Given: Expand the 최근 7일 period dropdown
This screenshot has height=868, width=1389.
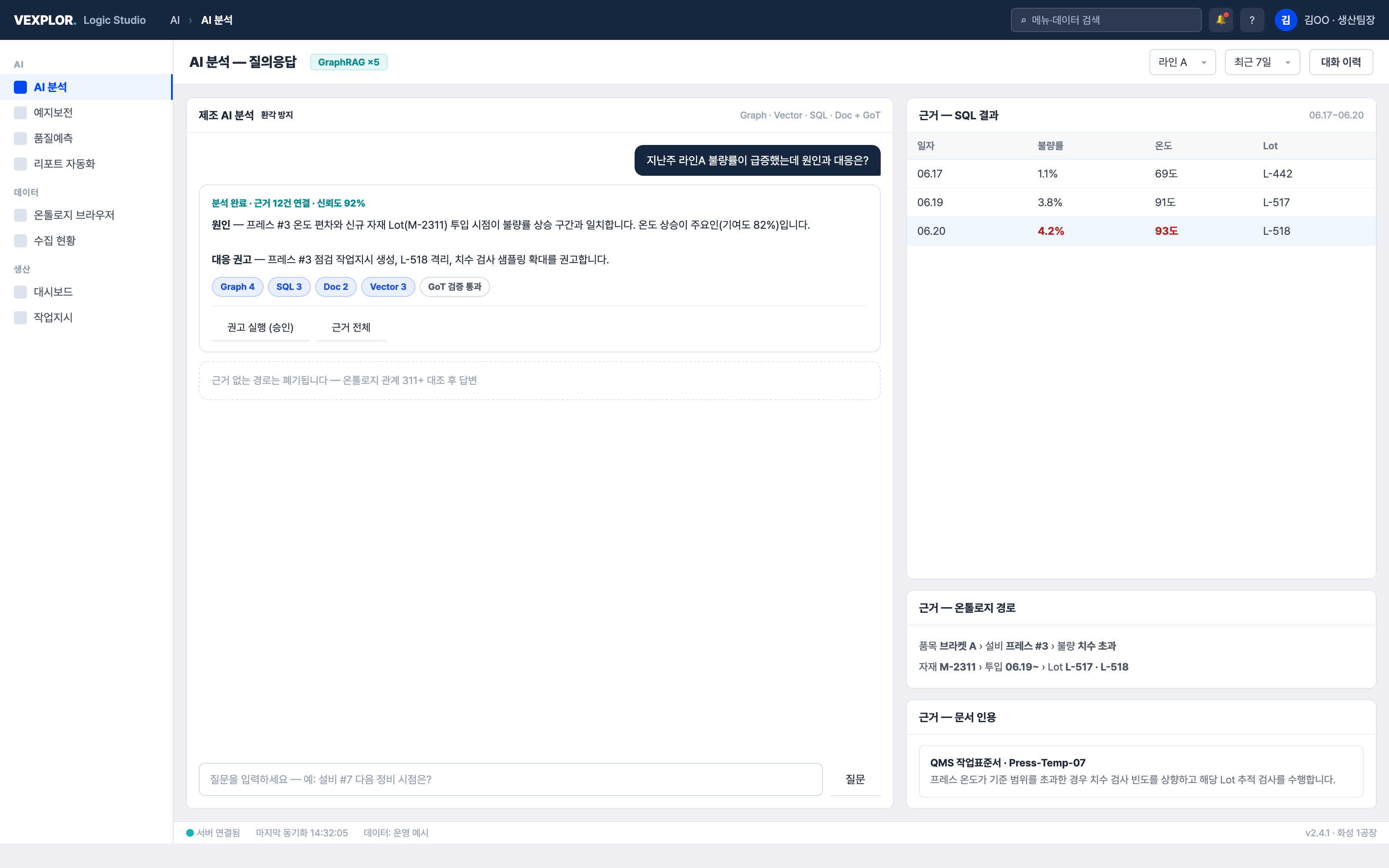Looking at the screenshot, I should click(1262, 62).
